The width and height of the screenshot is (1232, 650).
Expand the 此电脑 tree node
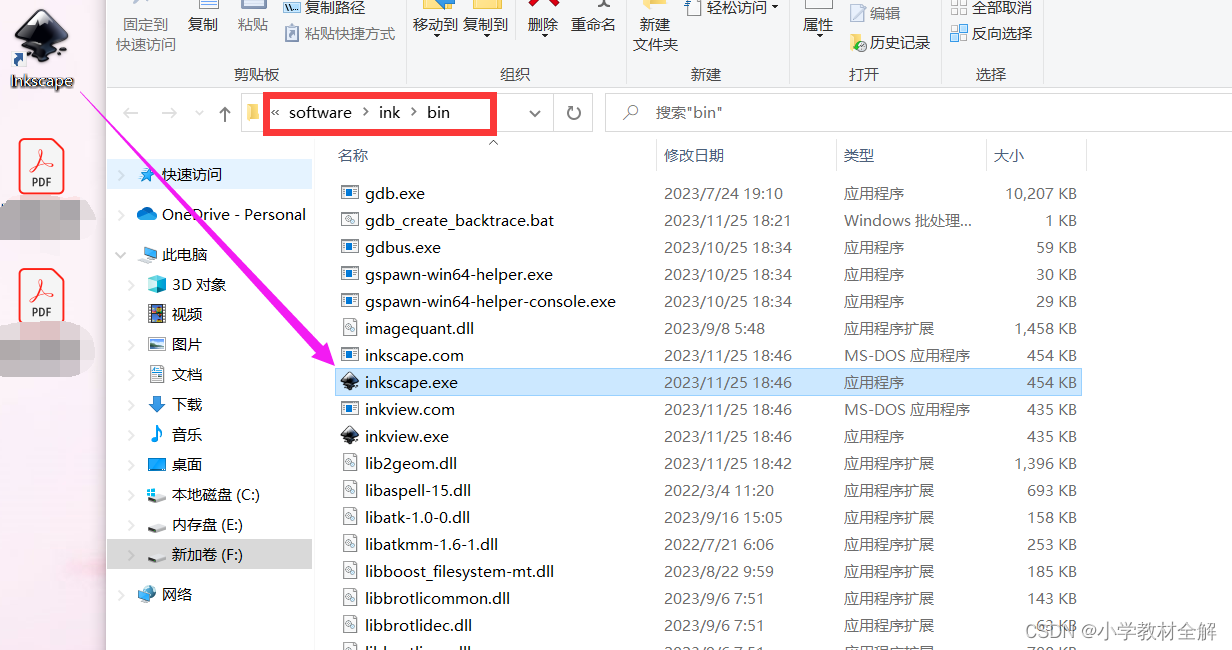click(120, 254)
